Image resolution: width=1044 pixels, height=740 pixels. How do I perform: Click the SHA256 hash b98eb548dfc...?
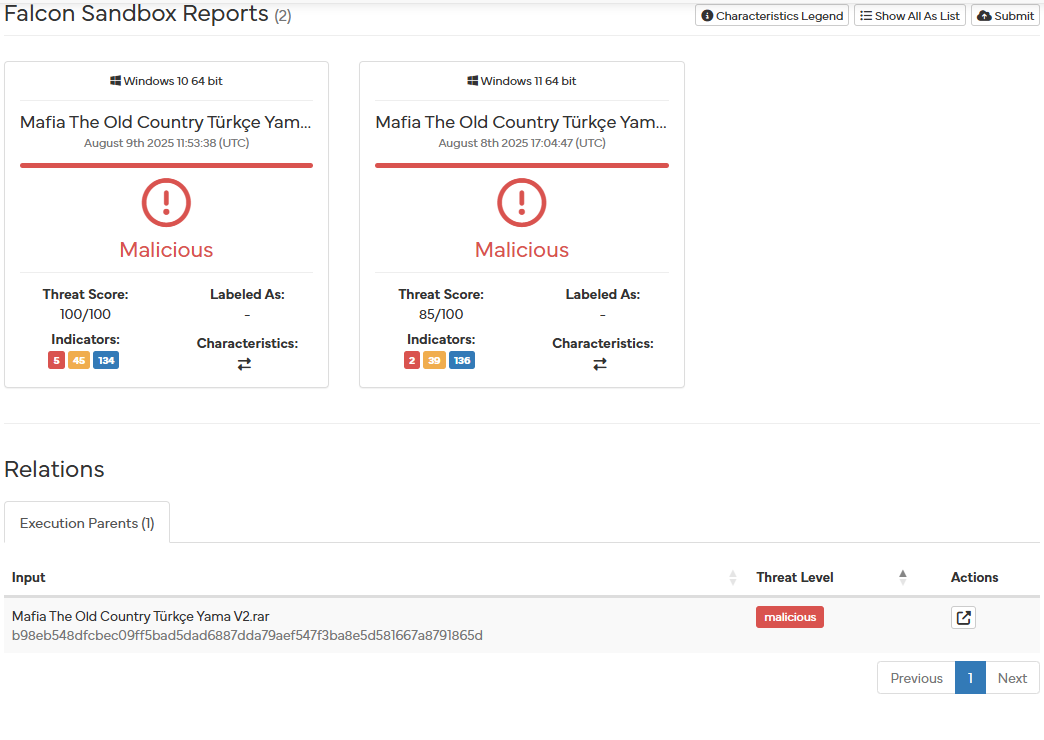pos(247,635)
